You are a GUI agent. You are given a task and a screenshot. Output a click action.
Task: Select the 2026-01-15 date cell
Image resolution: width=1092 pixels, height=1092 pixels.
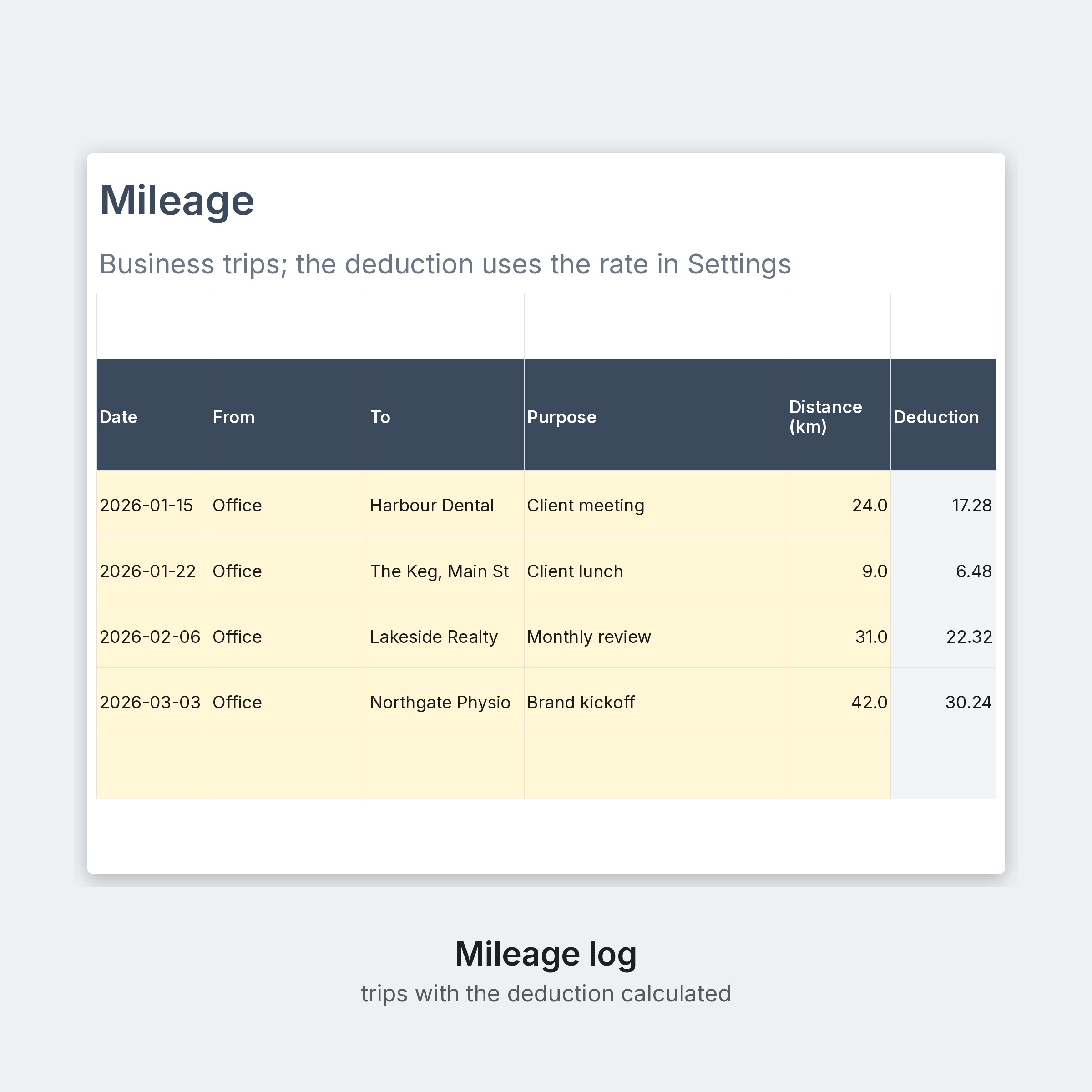pyautogui.click(x=153, y=504)
